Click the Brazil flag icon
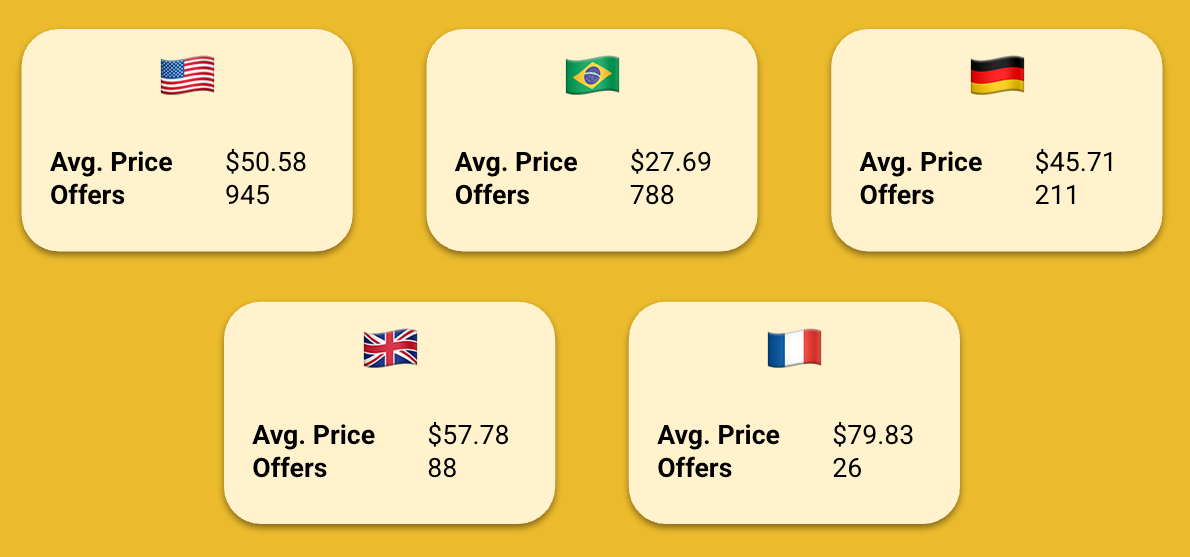This screenshot has height=557, width=1190. click(x=592, y=76)
